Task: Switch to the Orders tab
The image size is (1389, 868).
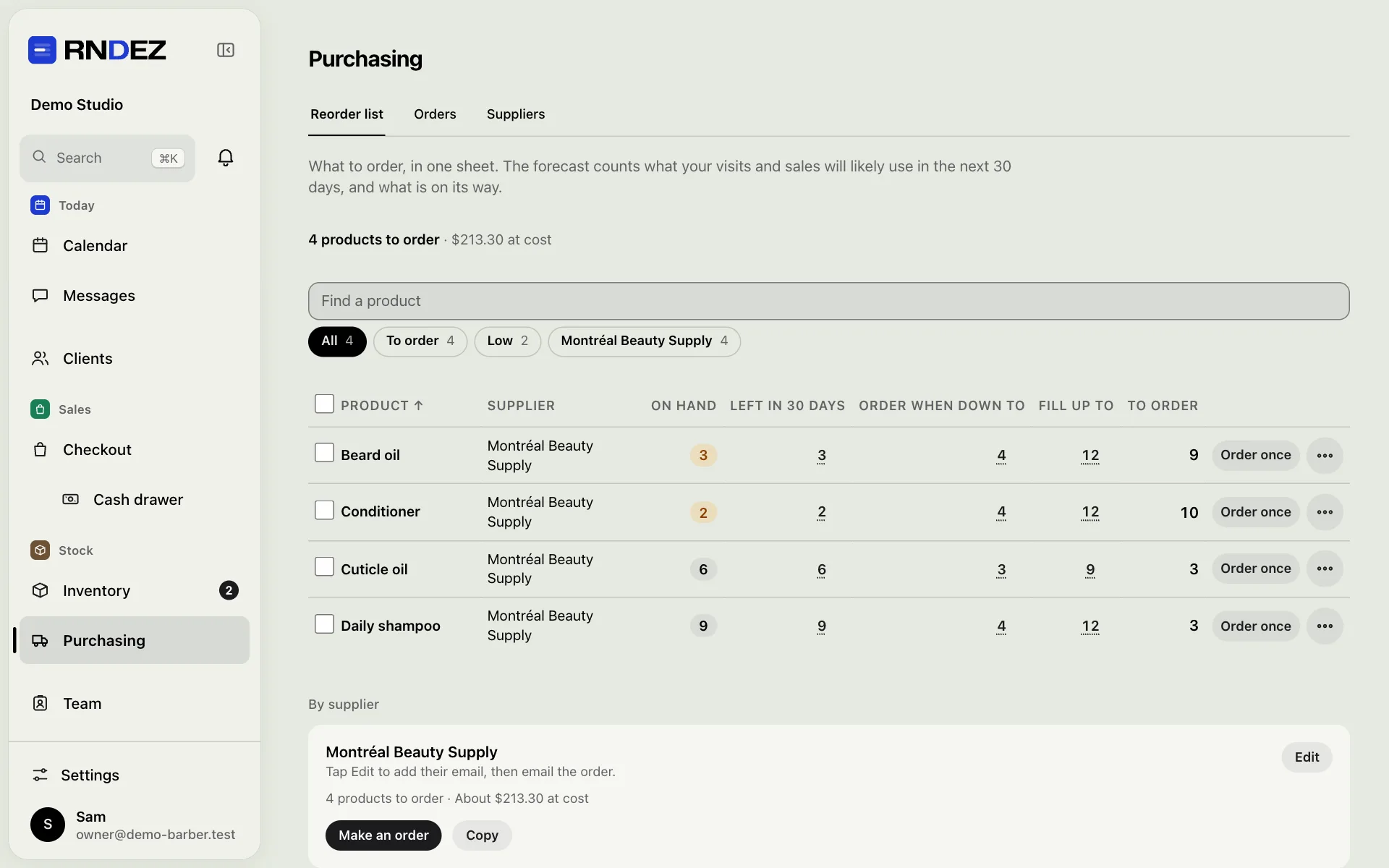Action: pyautogui.click(x=435, y=114)
